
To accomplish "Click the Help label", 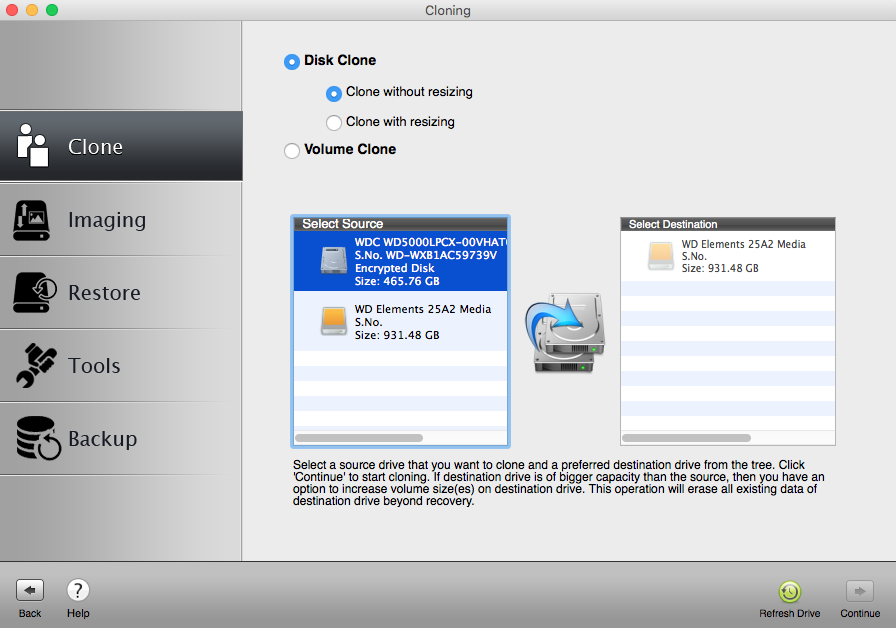I will 78,613.
